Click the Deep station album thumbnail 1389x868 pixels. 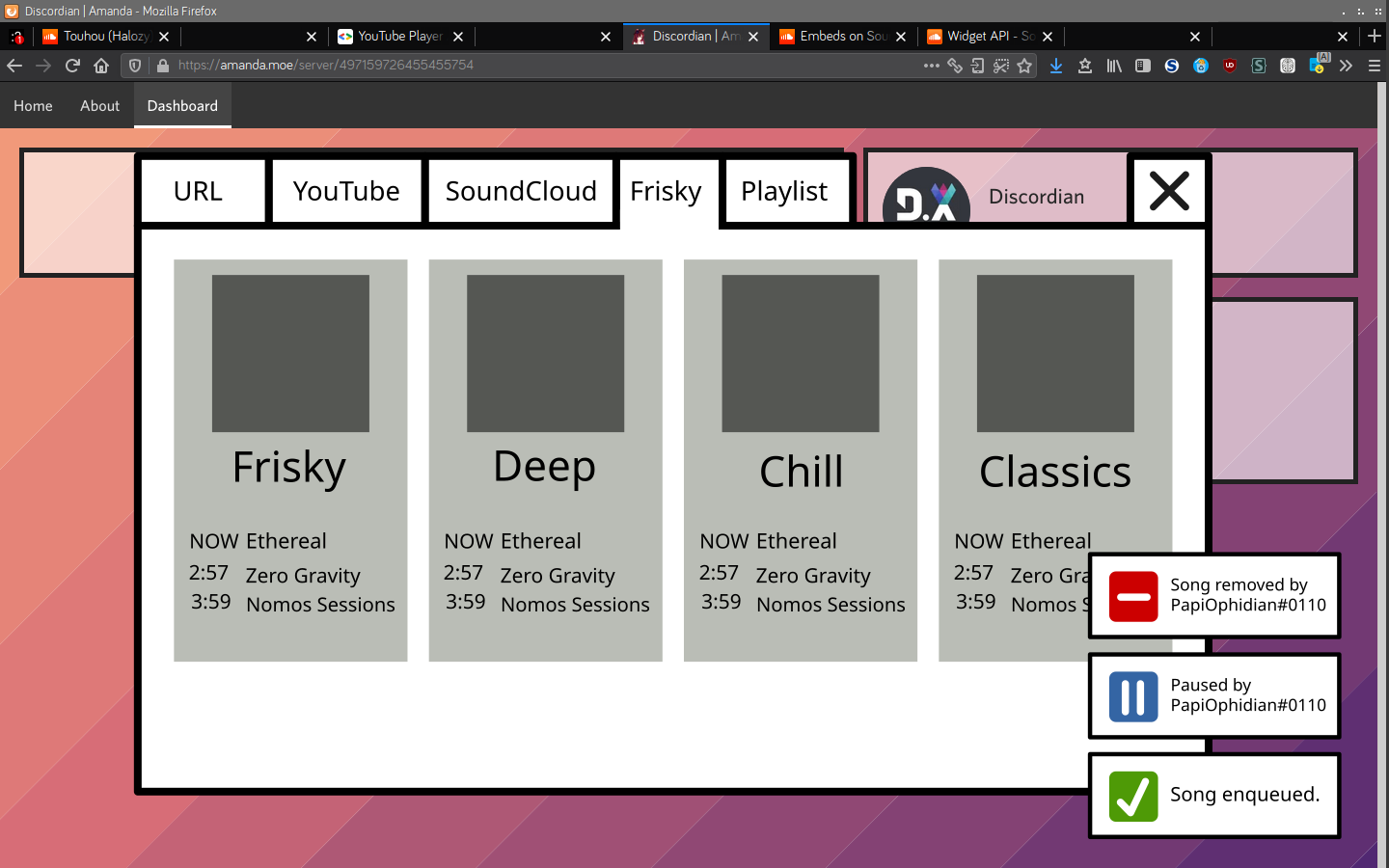pyautogui.click(x=545, y=353)
